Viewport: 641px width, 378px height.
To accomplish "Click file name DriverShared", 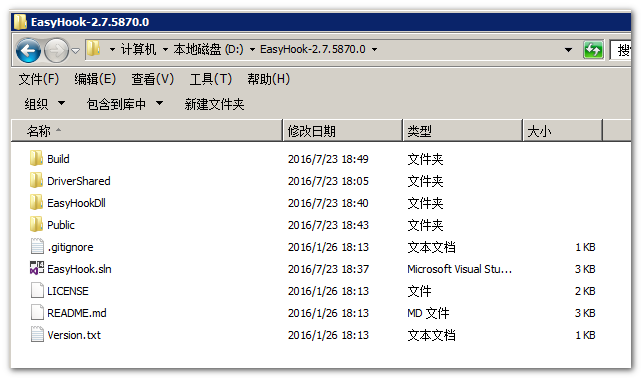I will (x=78, y=181).
